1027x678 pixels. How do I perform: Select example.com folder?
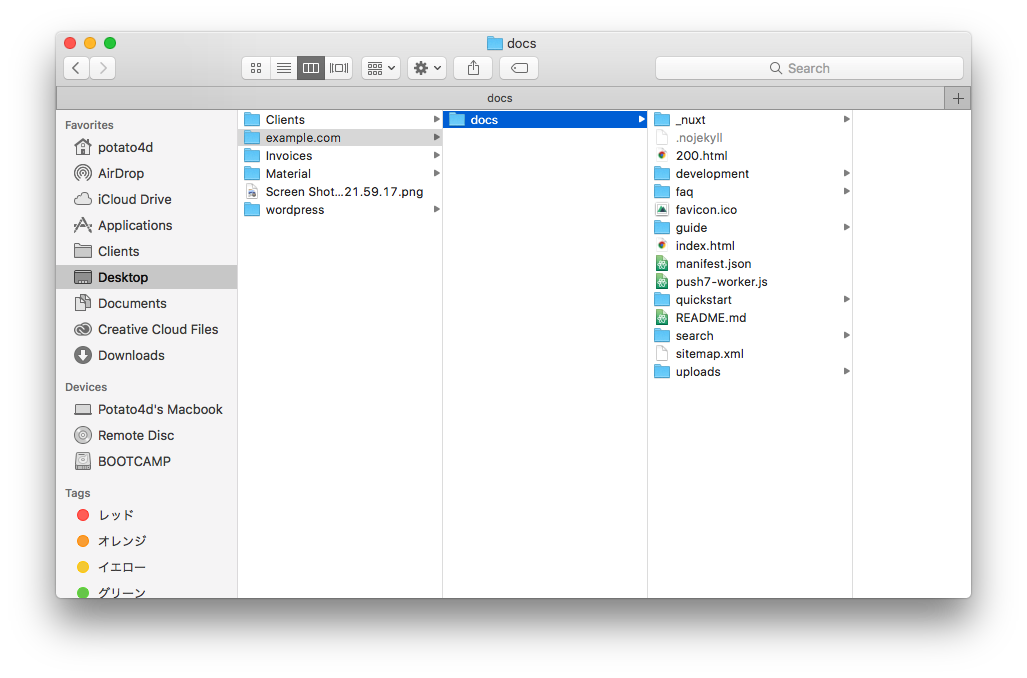[x=340, y=138]
